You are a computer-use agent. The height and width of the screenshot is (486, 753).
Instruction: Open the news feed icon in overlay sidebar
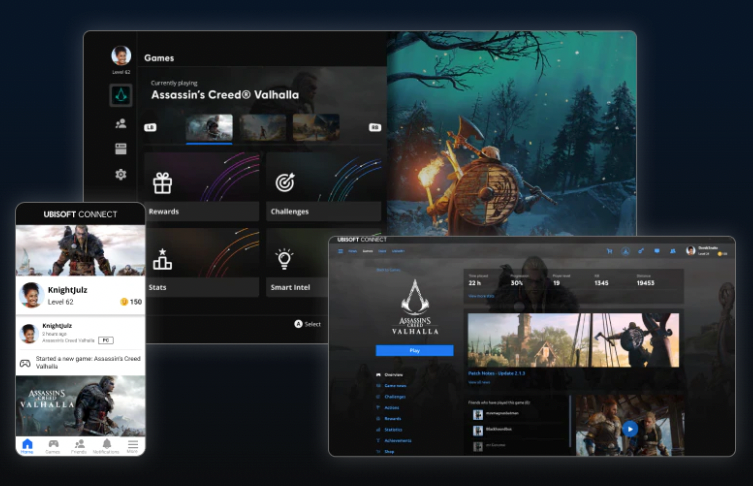pos(121,148)
